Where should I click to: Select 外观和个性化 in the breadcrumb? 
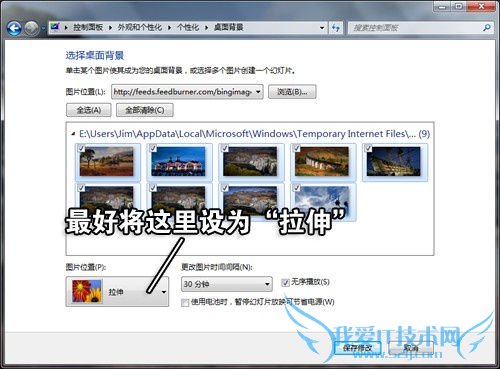140,27
